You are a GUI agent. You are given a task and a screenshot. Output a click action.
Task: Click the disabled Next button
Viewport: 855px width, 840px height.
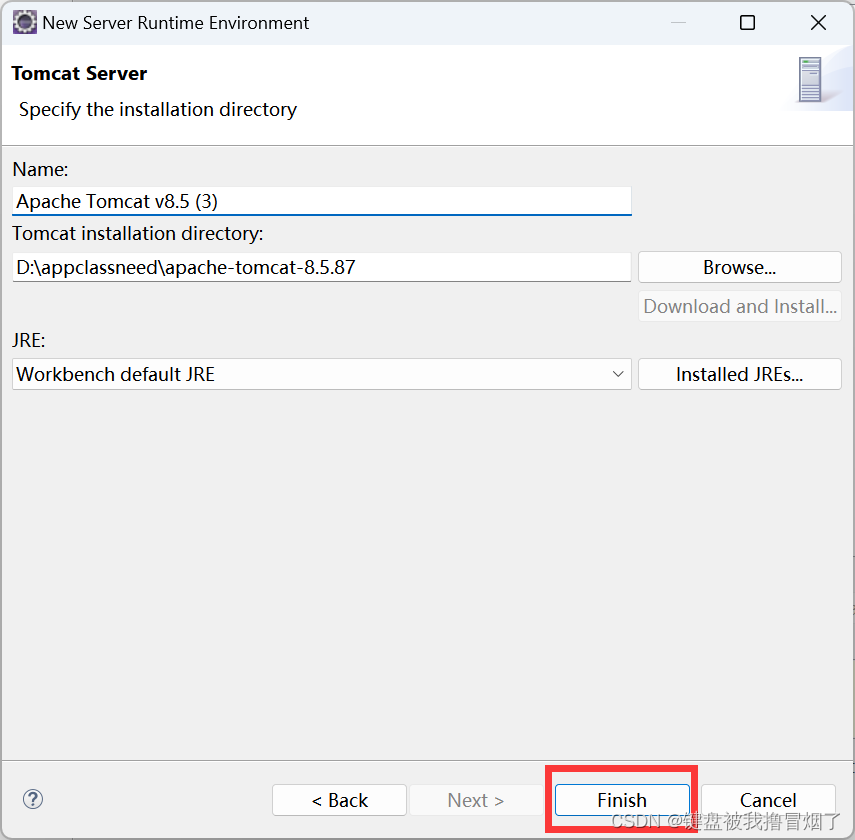[475, 800]
